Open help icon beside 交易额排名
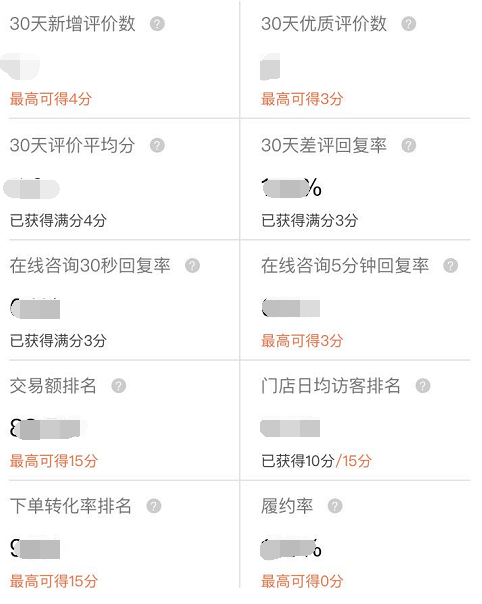This screenshot has width=482, height=604. [119, 386]
